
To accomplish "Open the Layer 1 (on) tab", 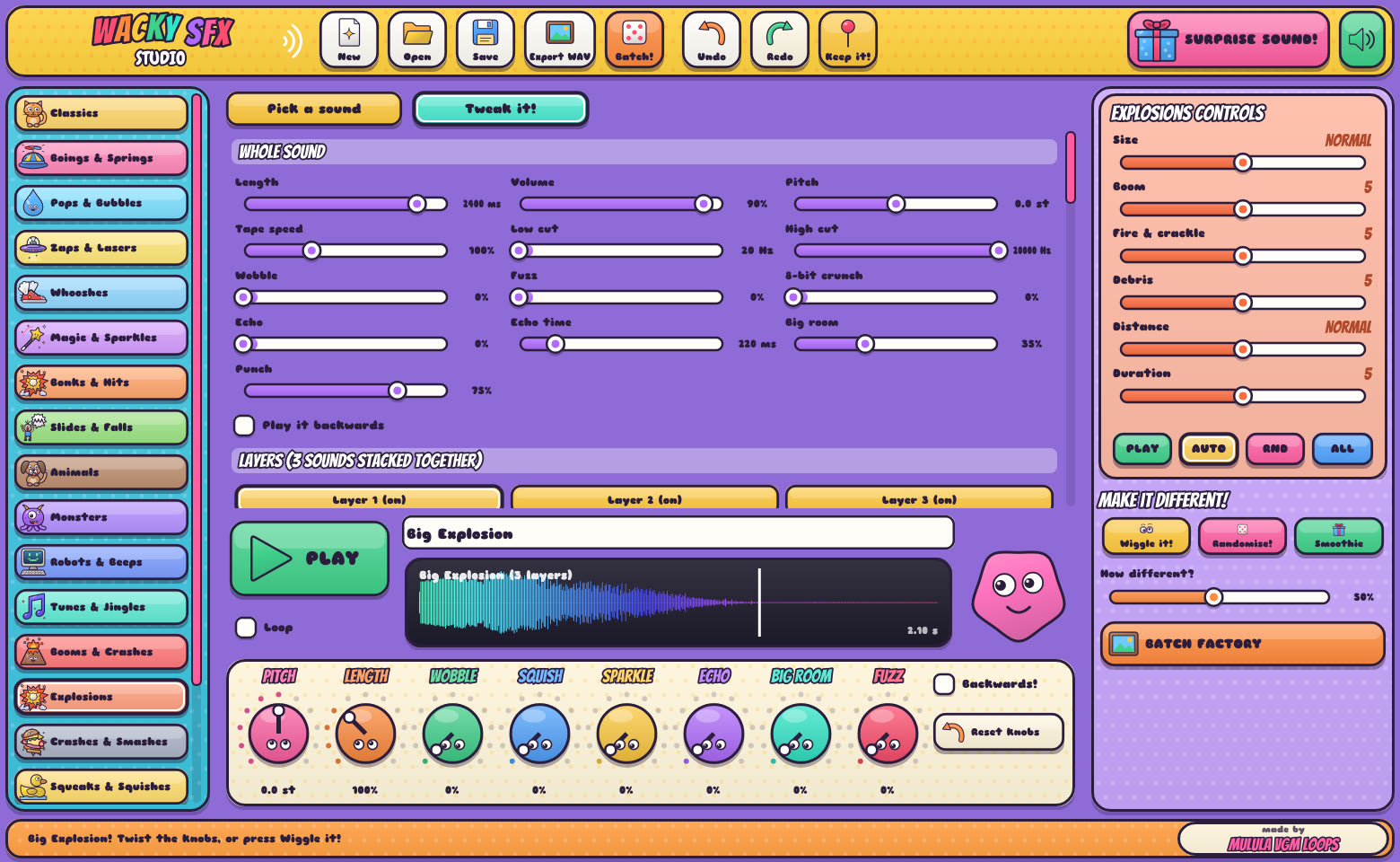I will point(369,498).
